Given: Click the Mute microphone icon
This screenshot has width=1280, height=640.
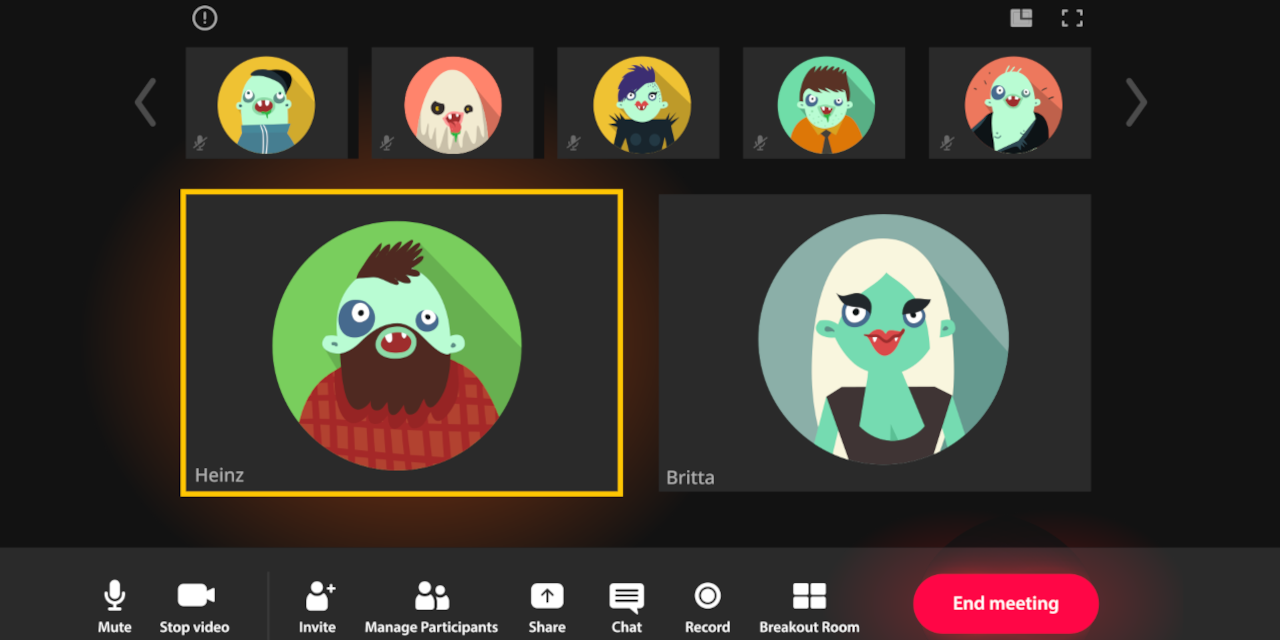Looking at the screenshot, I should click(x=115, y=596).
